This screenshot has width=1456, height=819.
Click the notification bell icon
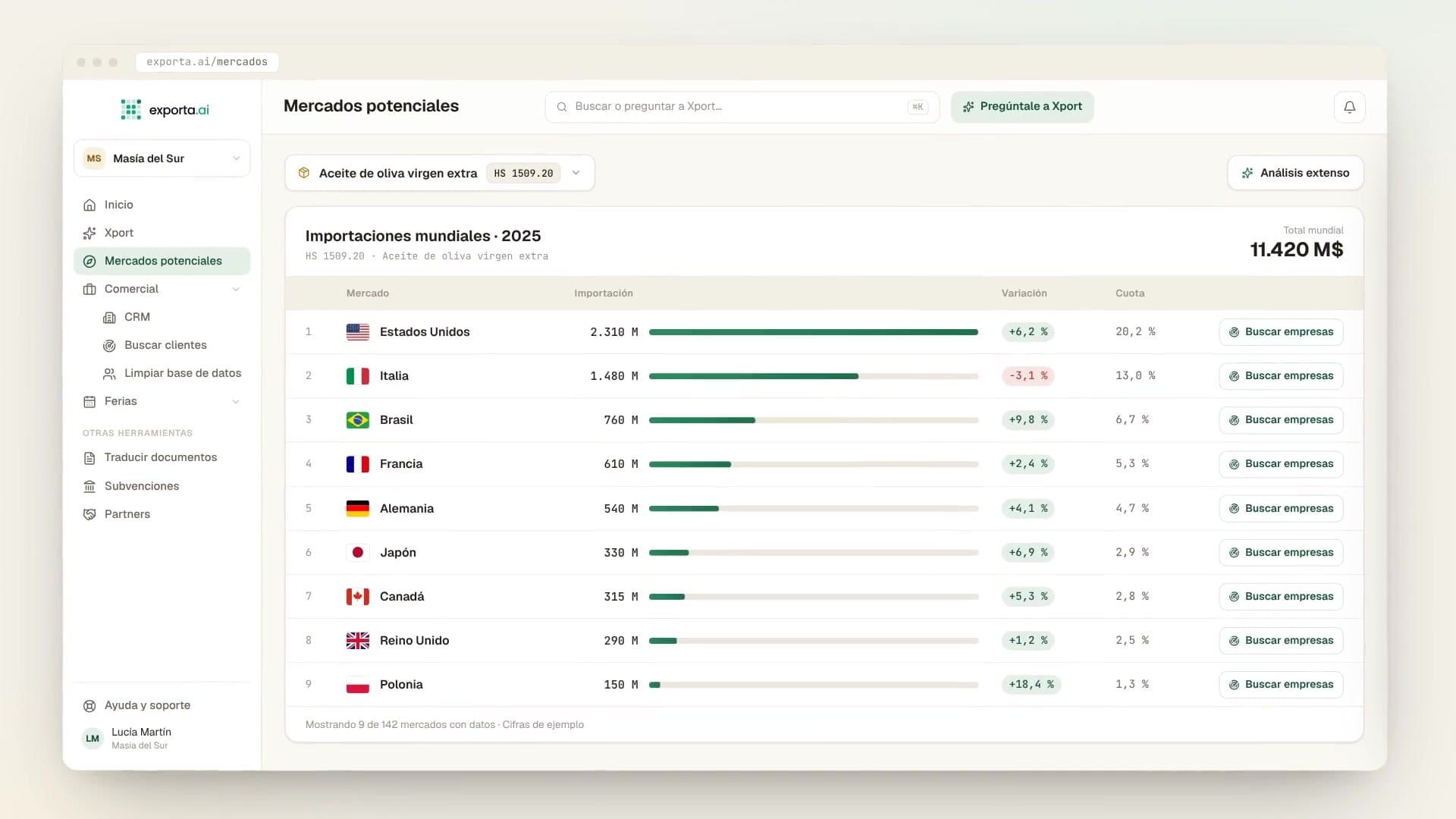coord(1349,107)
